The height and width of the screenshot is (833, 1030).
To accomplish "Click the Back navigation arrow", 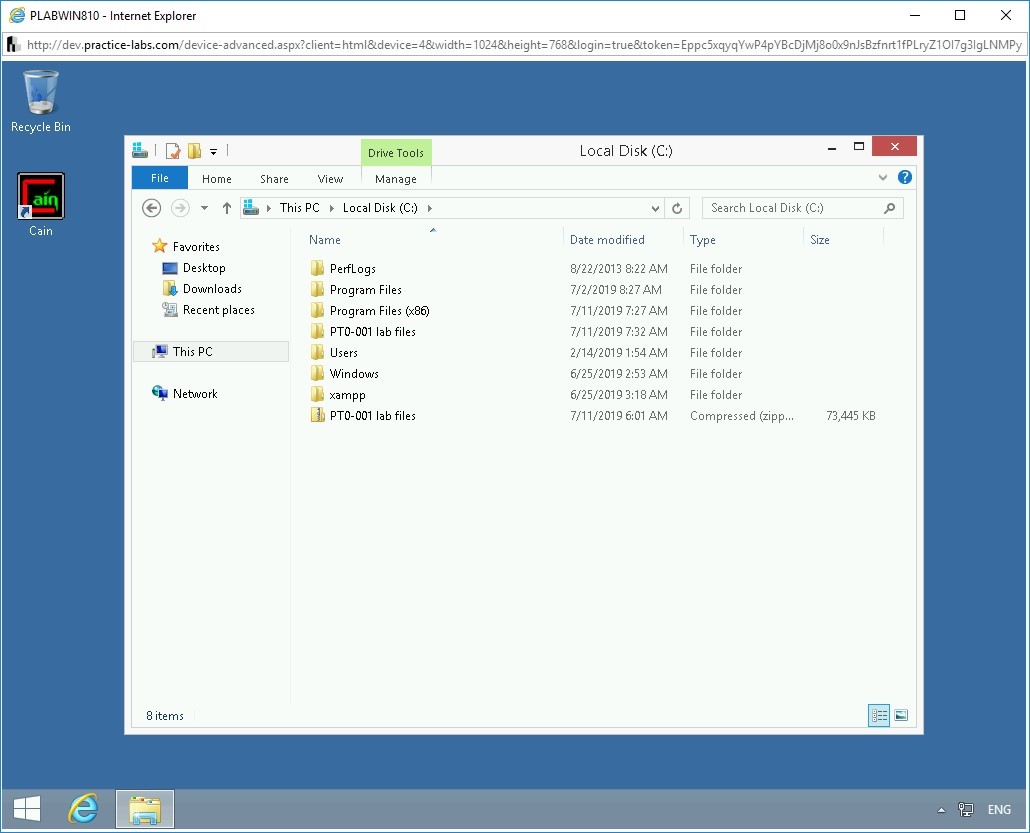I will [151, 208].
